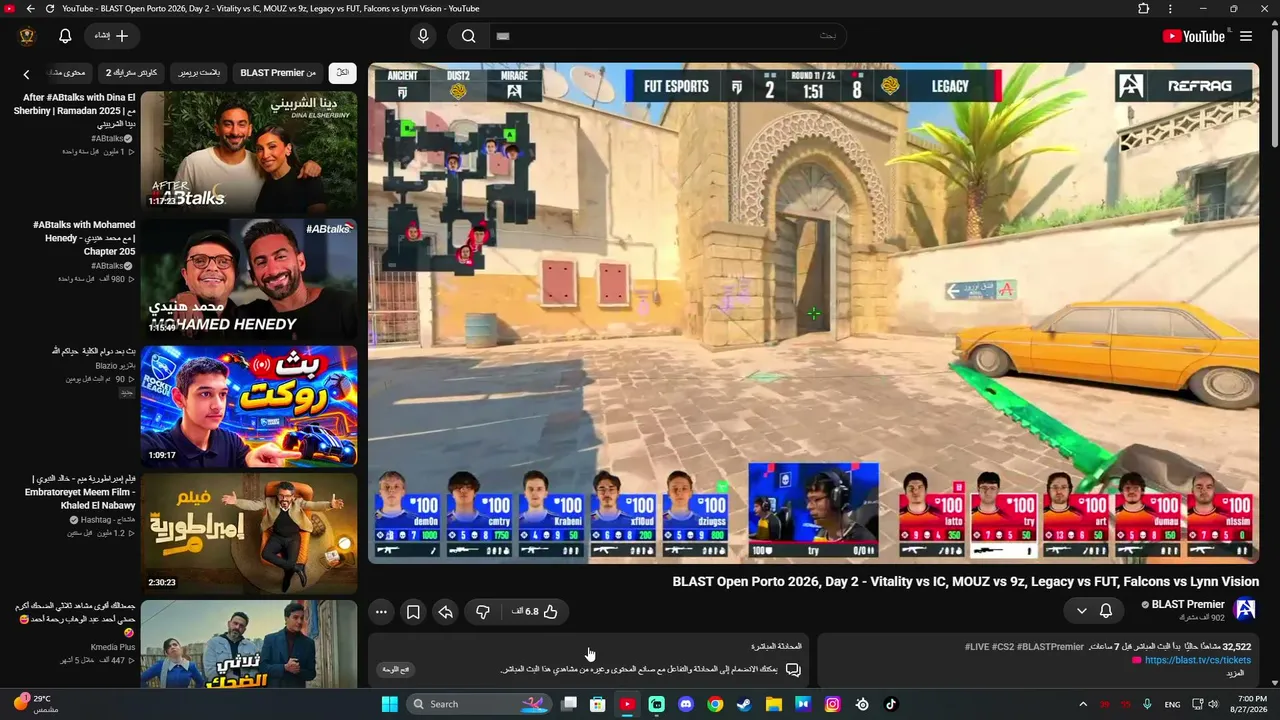Start voice search with the microphone icon
The width and height of the screenshot is (1280, 720).
click(423, 36)
